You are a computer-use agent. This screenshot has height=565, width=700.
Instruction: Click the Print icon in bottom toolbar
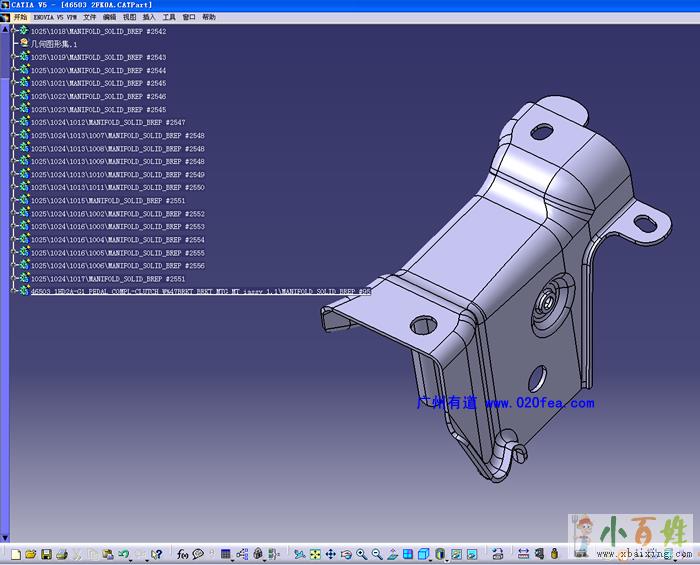point(62,554)
